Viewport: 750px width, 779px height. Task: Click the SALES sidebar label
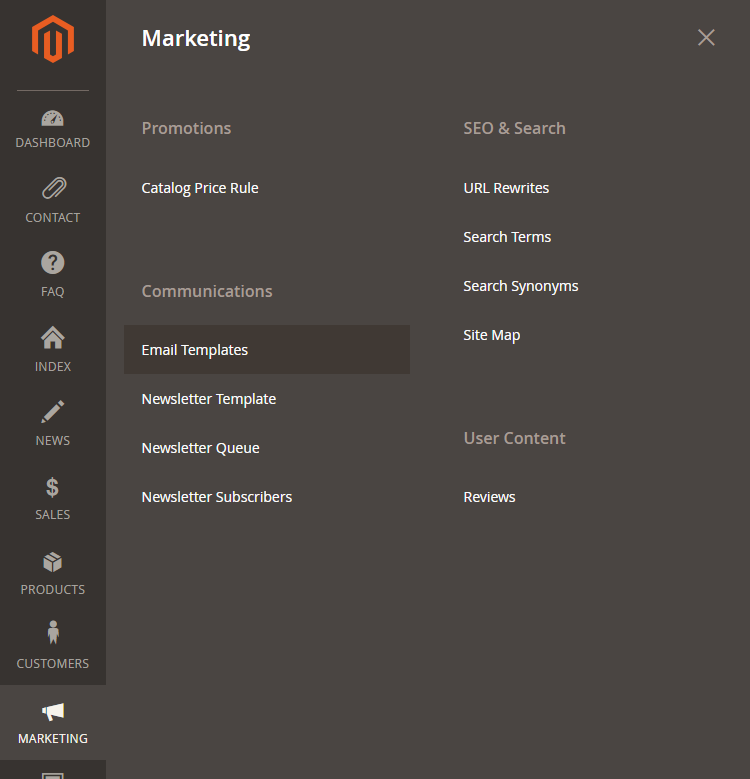(53, 515)
